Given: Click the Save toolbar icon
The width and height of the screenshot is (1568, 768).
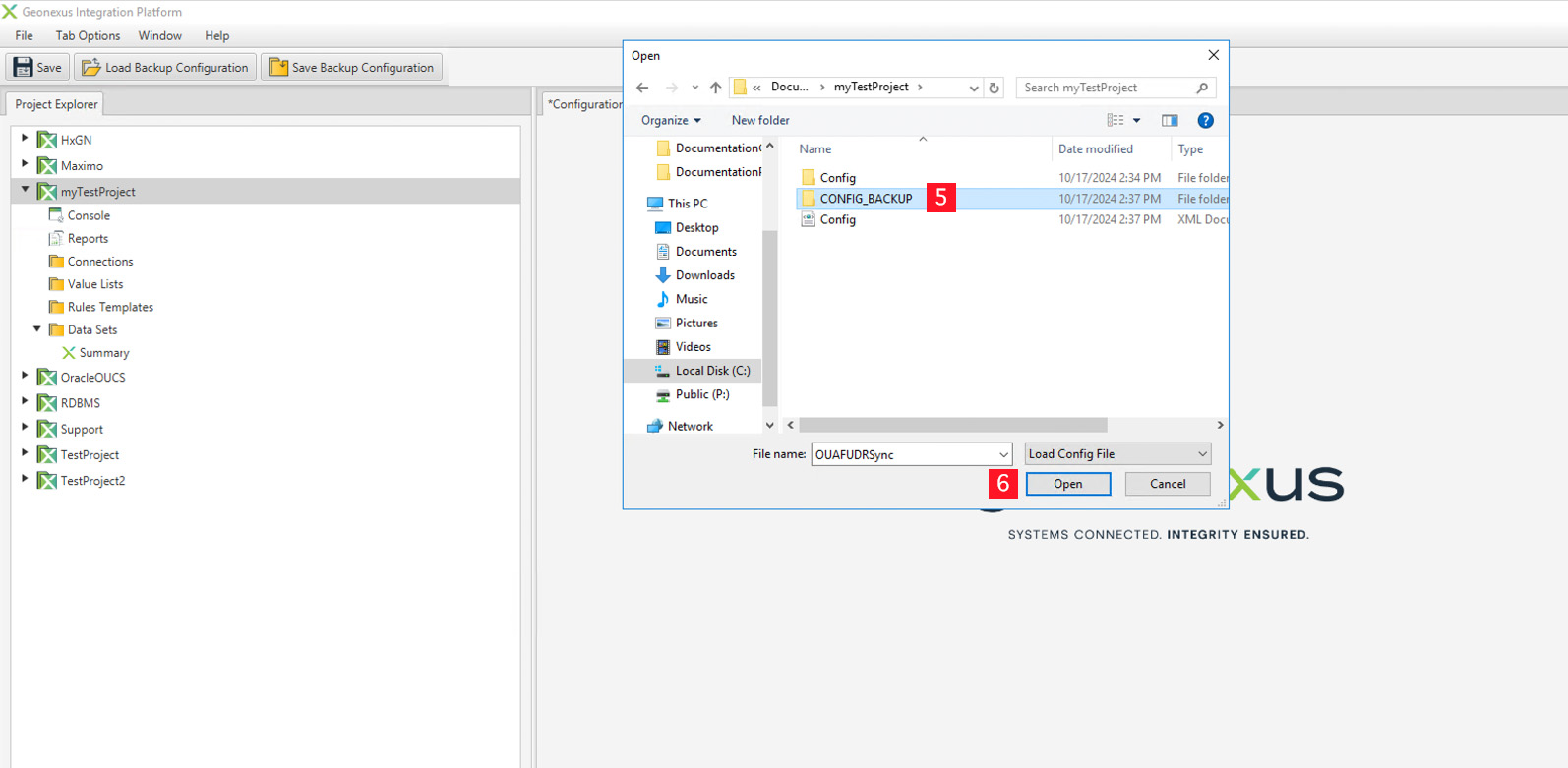Looking at the screenshot, I should click(24, 68).
